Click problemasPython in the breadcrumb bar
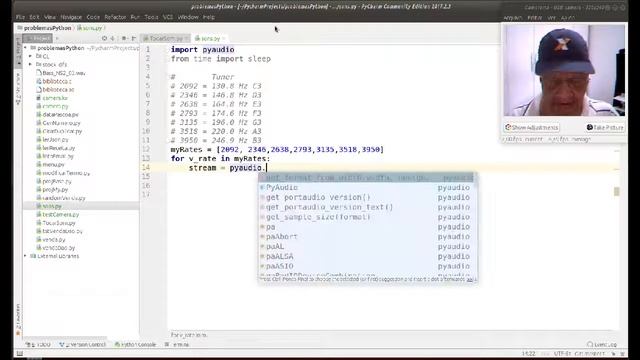Viewport: 640px width, 360px height. coord(47,28)
